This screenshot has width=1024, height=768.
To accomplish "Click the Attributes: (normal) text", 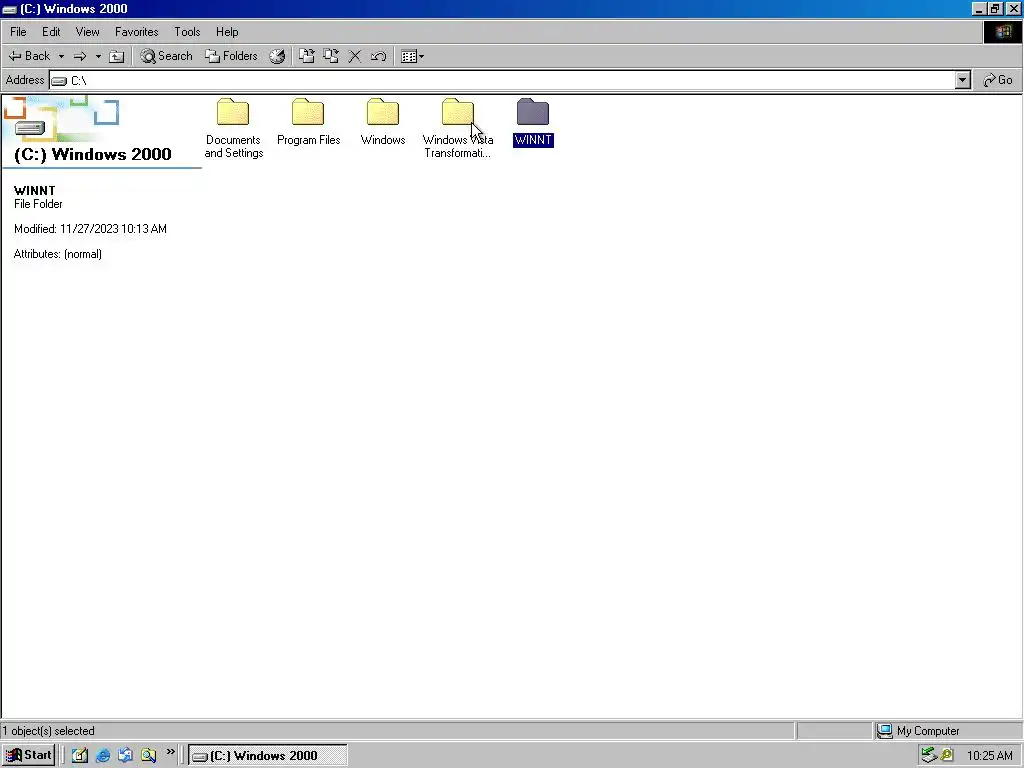I will [57, 254].
